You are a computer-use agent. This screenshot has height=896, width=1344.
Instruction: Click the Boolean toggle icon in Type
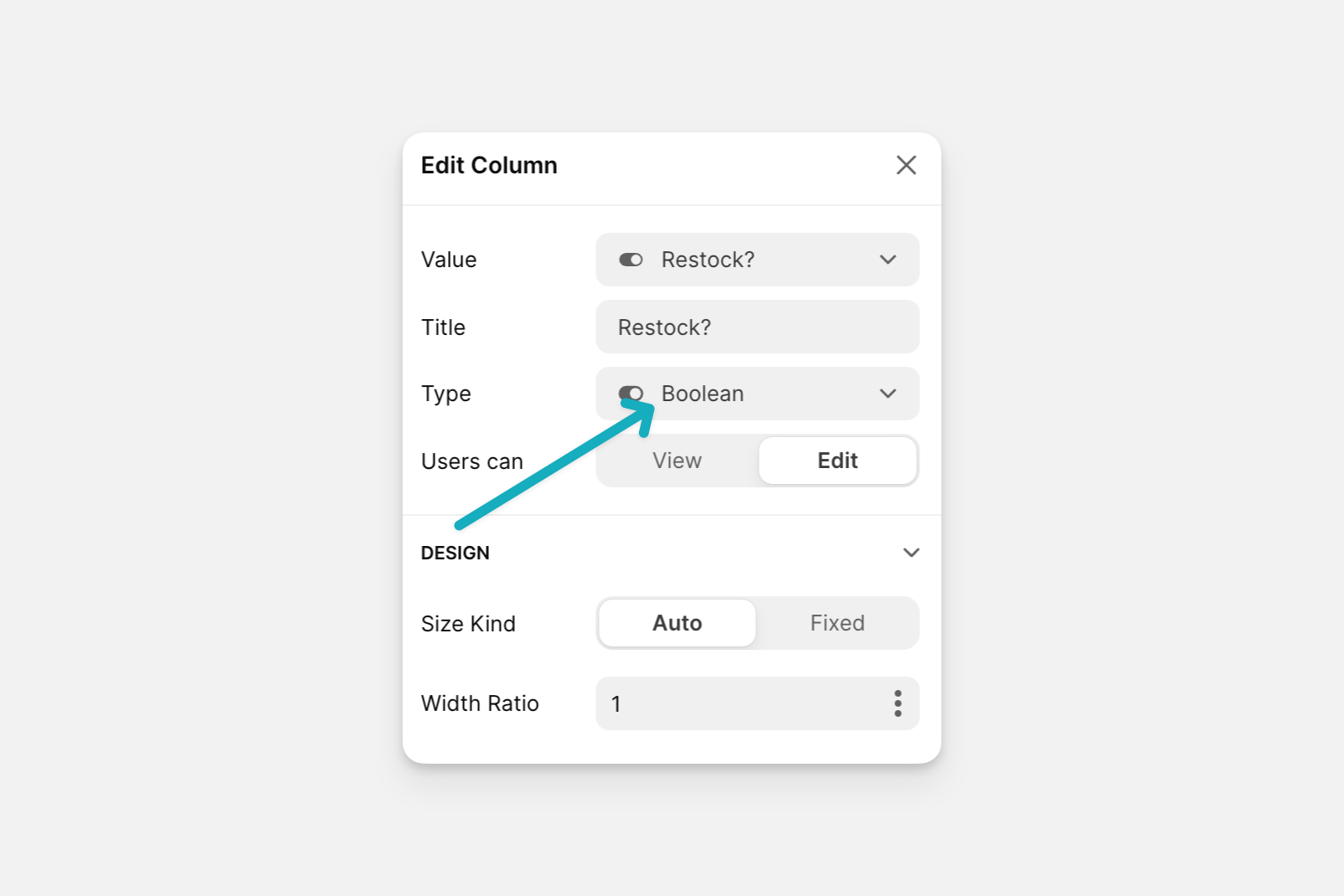tap(631, 394)
